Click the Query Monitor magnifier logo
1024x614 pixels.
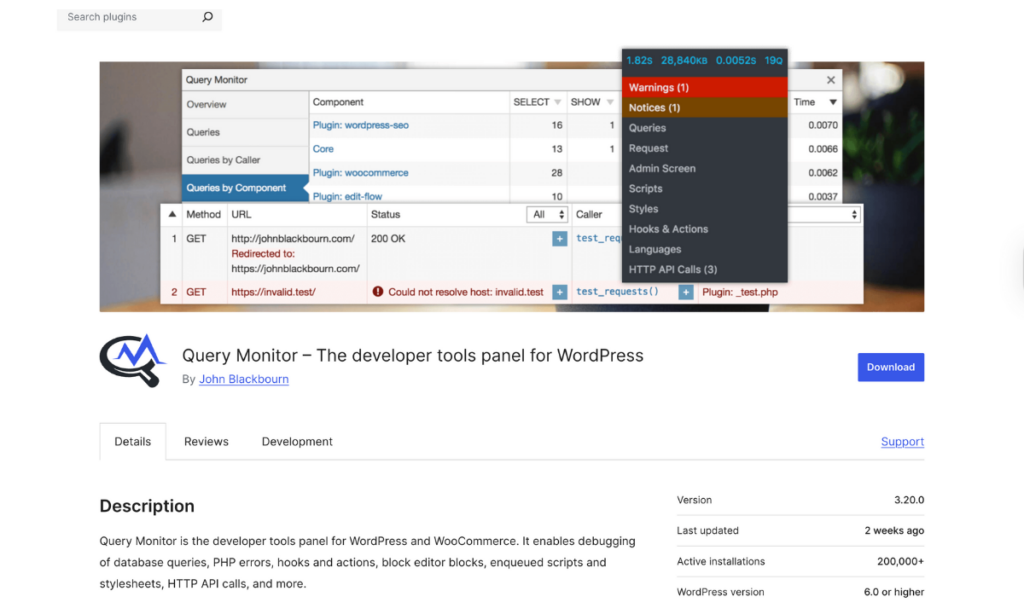tap(131, 361)
